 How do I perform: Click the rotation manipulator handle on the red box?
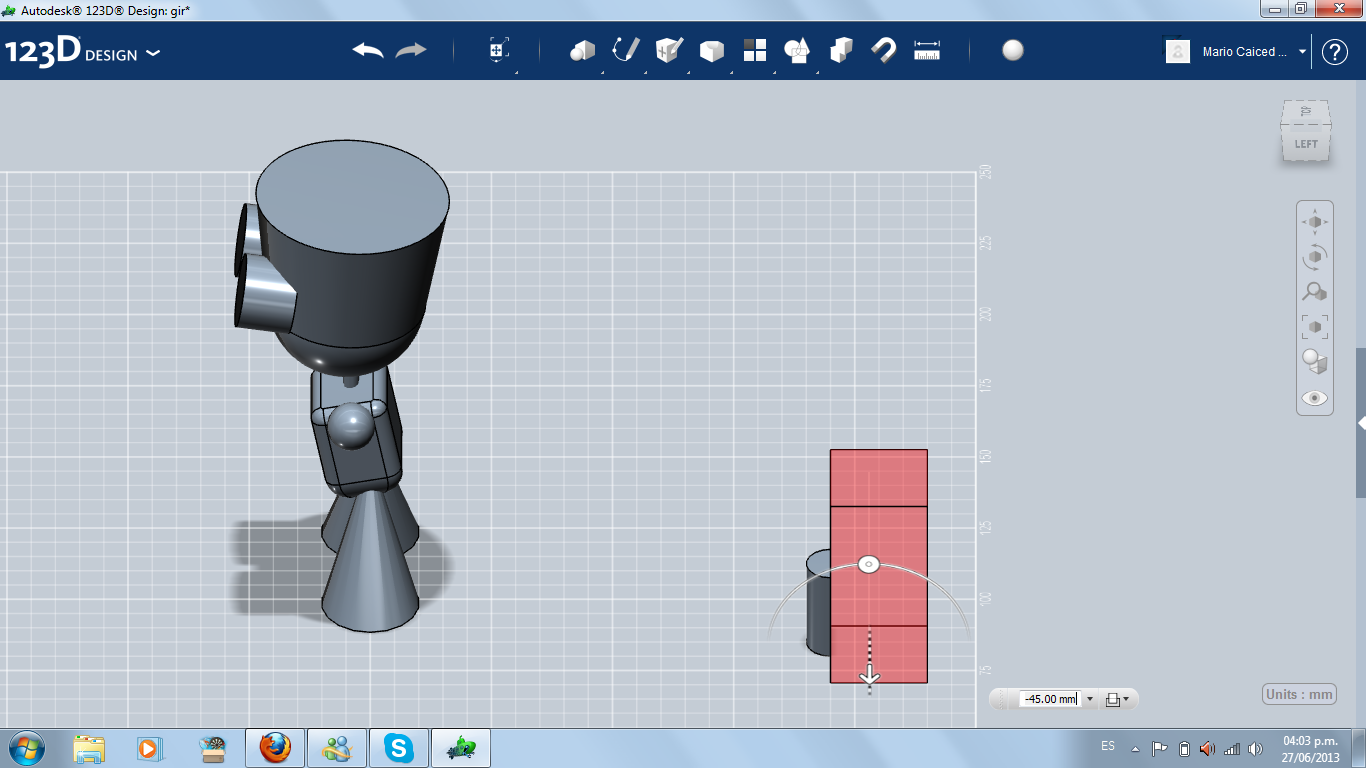pyautogui.click(x=869, y=565)
